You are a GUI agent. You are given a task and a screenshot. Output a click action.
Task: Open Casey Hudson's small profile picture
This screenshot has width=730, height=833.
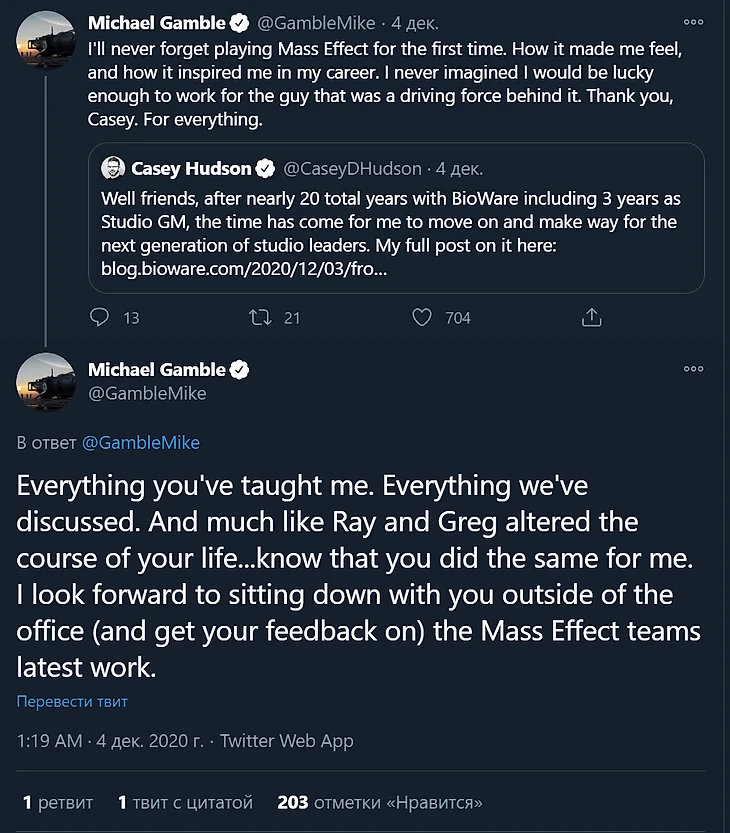coord(114,168)
